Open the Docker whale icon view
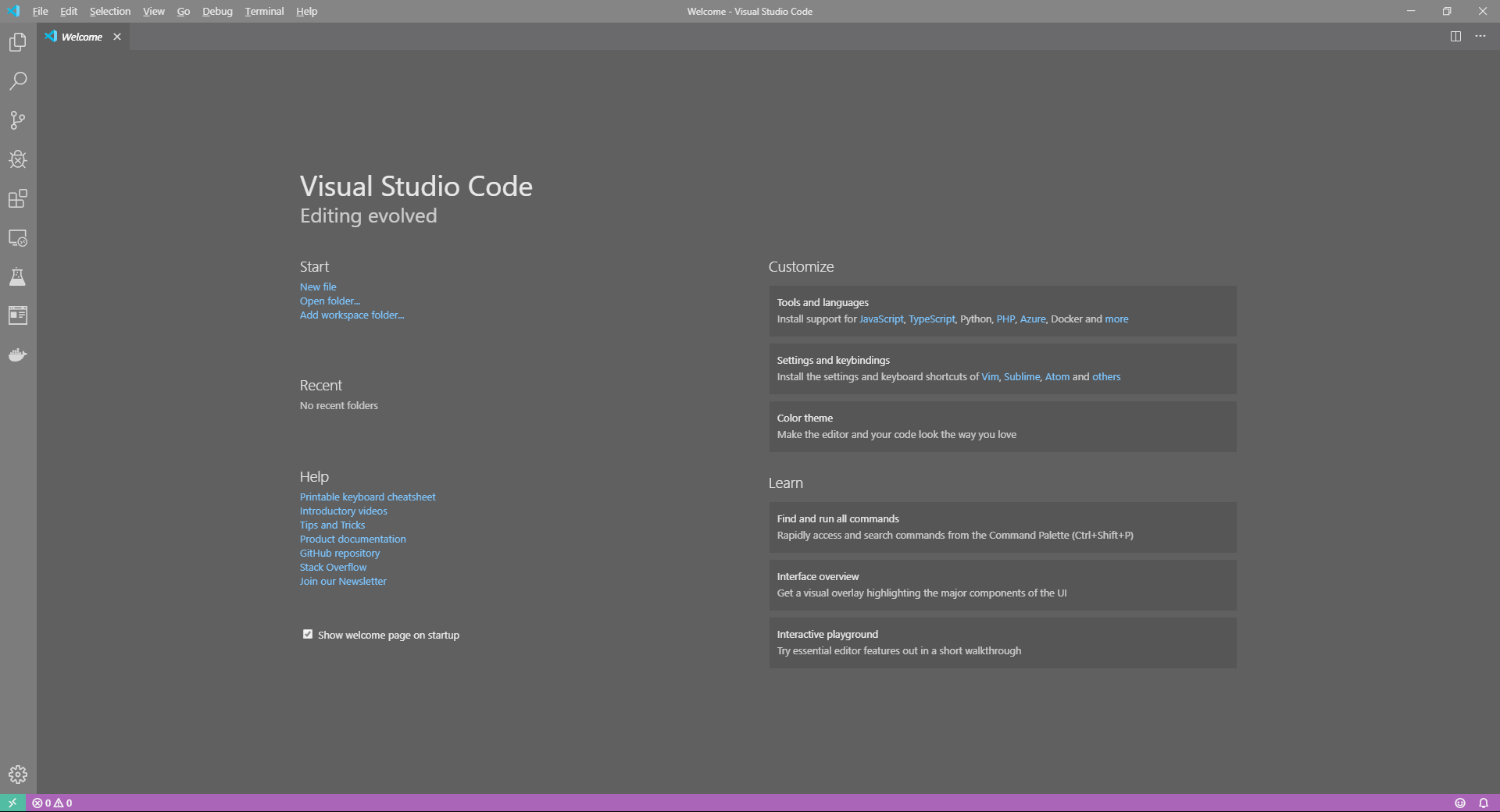This screenshot has width=1500, height=812. tap(18, 354)
